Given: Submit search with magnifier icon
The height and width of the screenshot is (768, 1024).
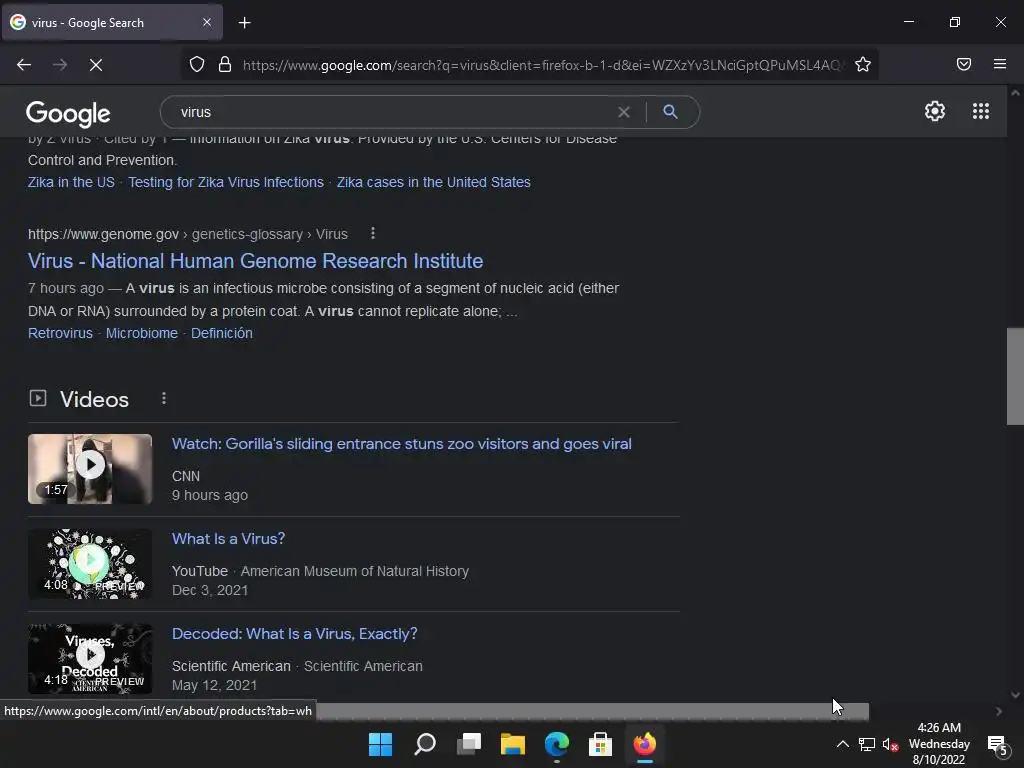Looking at the screenshot, I should (x=670, y=112).
